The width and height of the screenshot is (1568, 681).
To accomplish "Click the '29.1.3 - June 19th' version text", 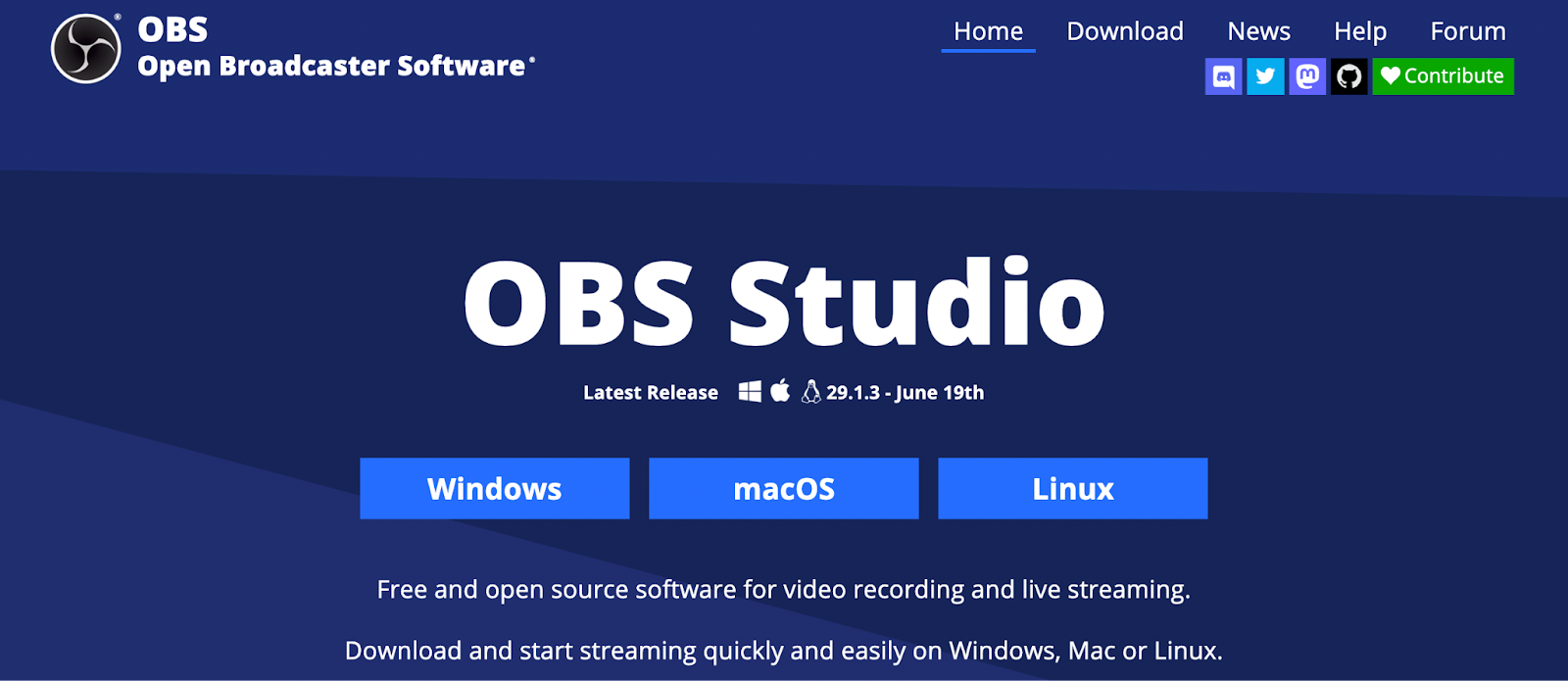I will click(905, 392).
